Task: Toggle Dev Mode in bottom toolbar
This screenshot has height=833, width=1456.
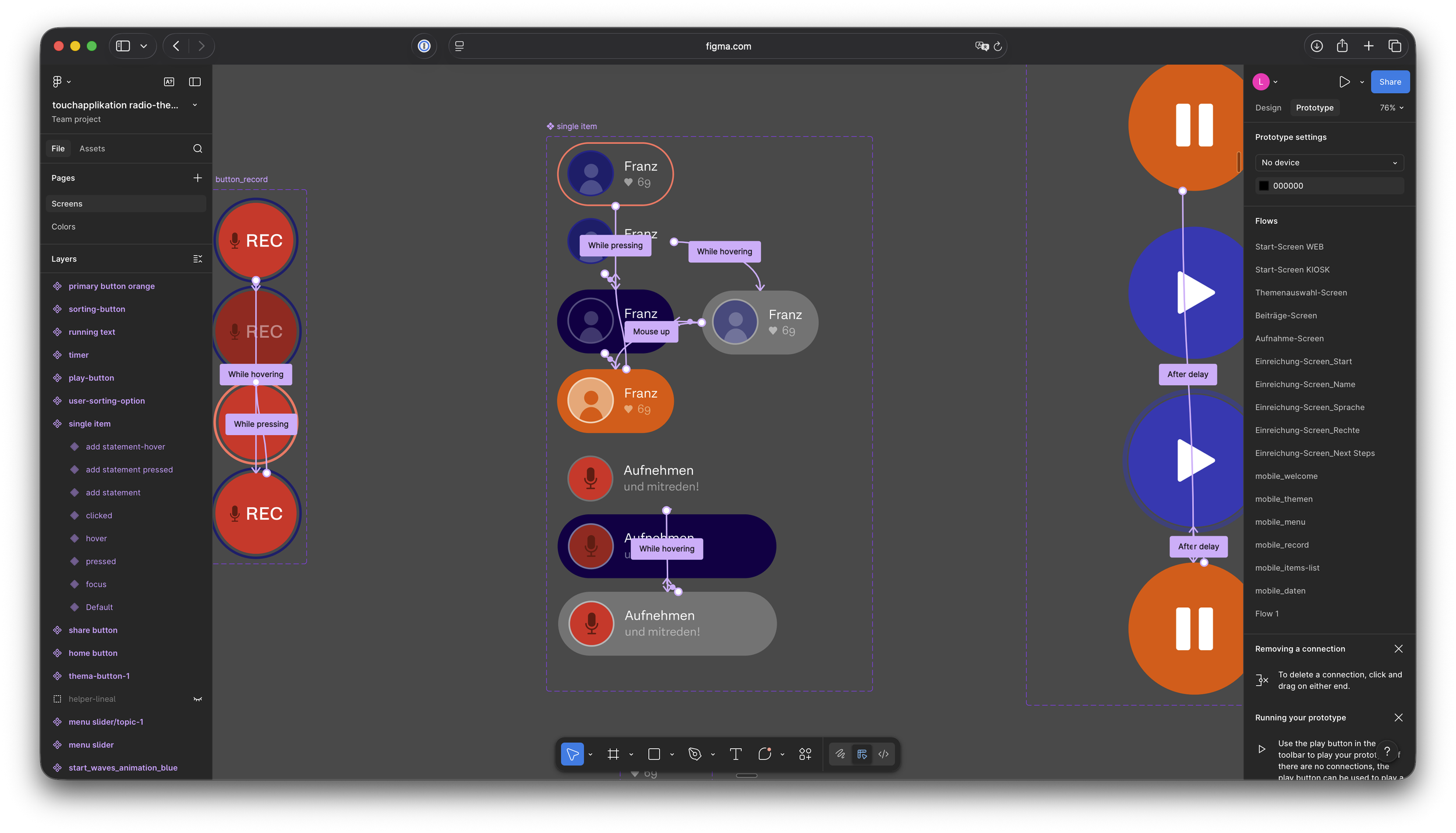Action: 884,754
